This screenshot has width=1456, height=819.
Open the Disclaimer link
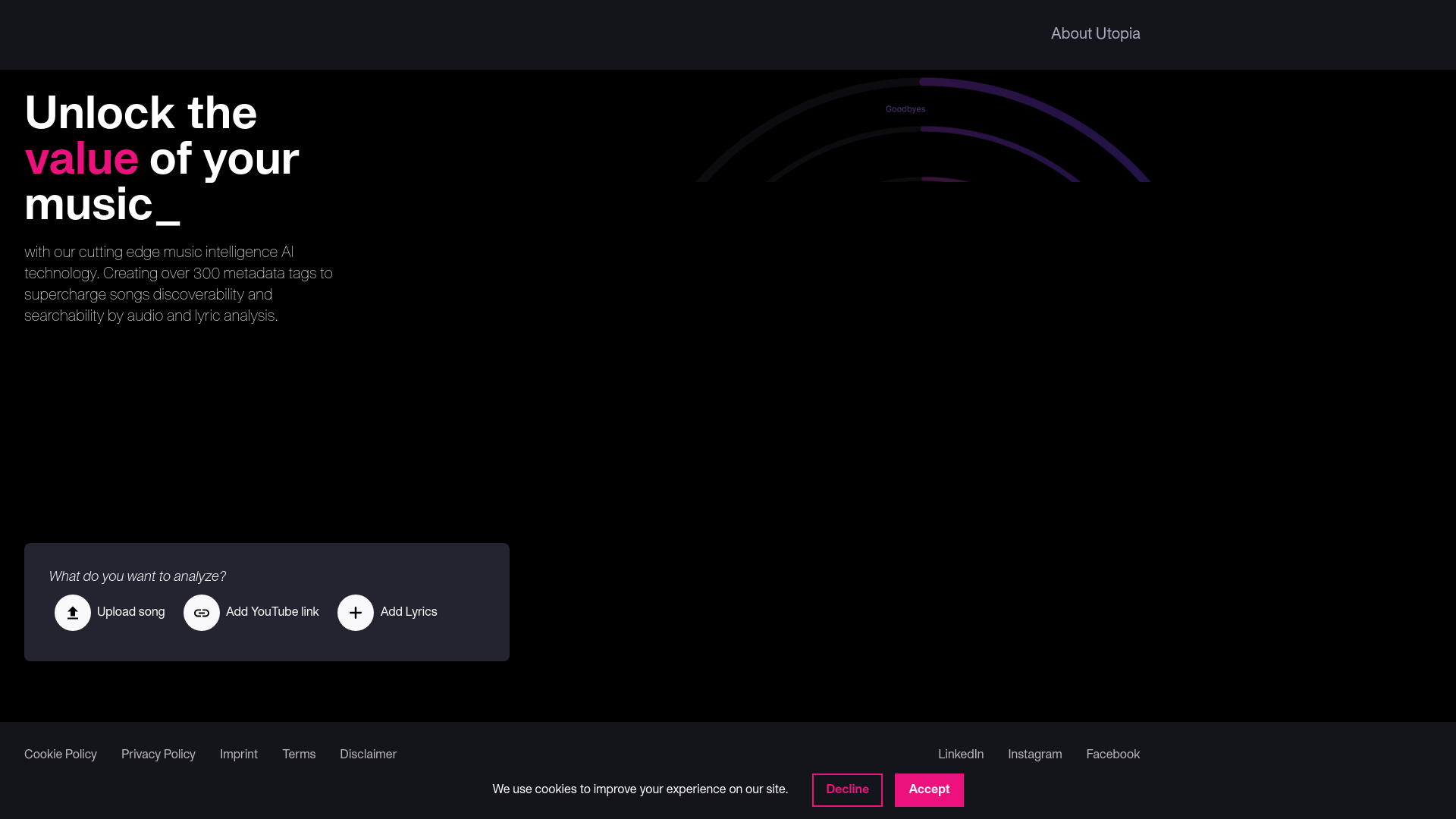click(x=368, y=754)
